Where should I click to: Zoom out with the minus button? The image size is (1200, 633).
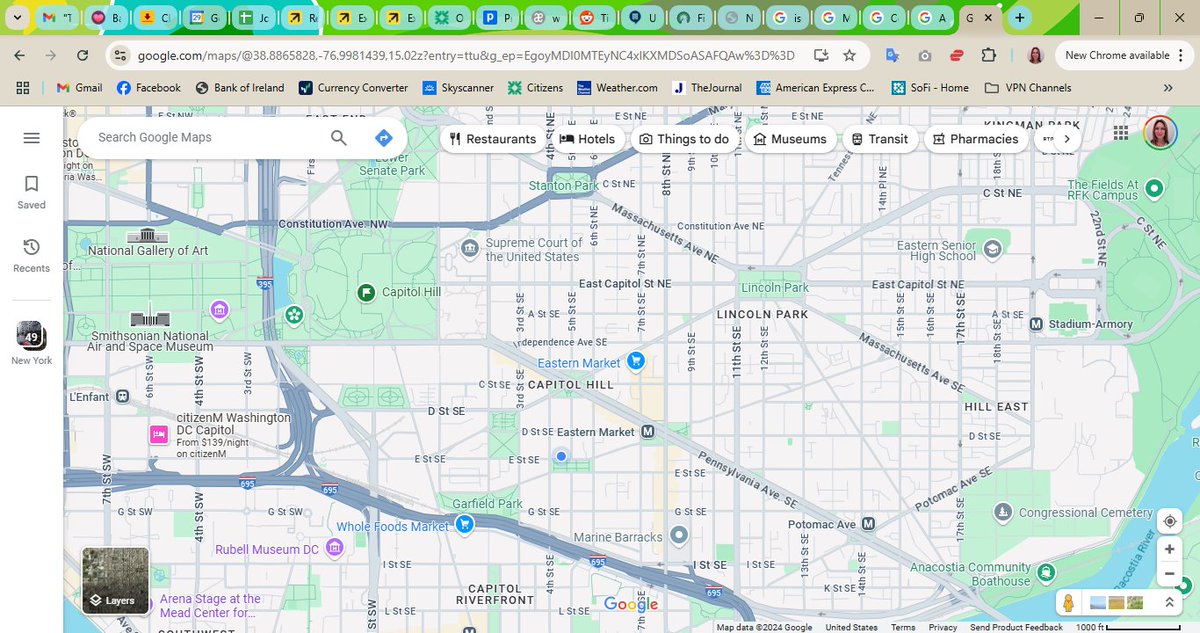1169,574
